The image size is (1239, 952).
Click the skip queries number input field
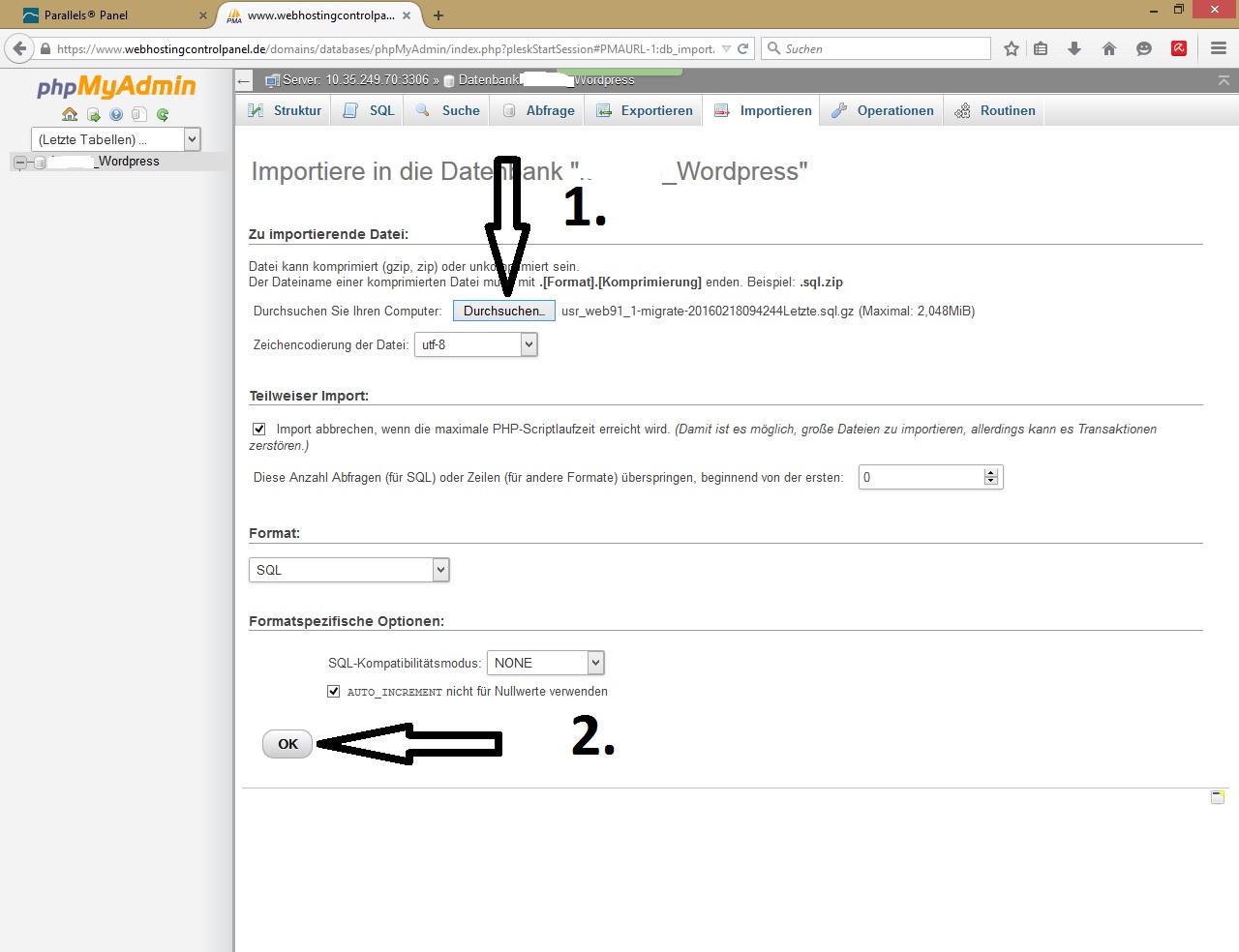tap(922, 477)
